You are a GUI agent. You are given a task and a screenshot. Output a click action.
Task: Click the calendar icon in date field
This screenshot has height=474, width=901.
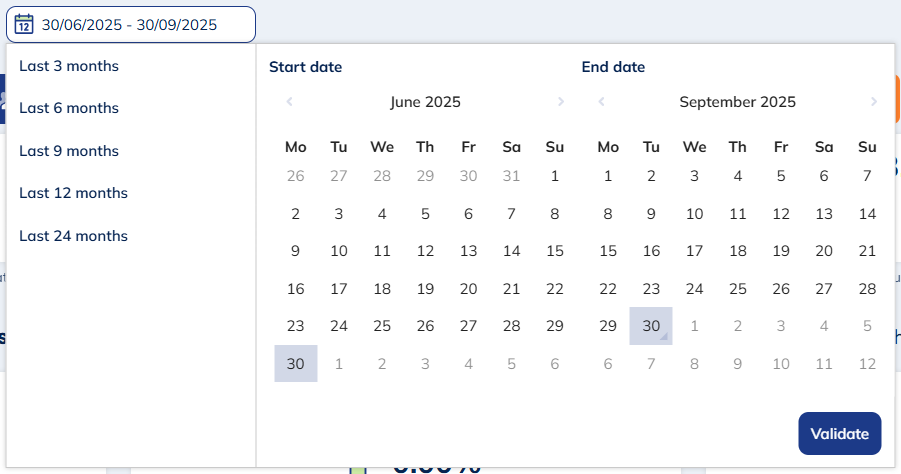point(25,24)
